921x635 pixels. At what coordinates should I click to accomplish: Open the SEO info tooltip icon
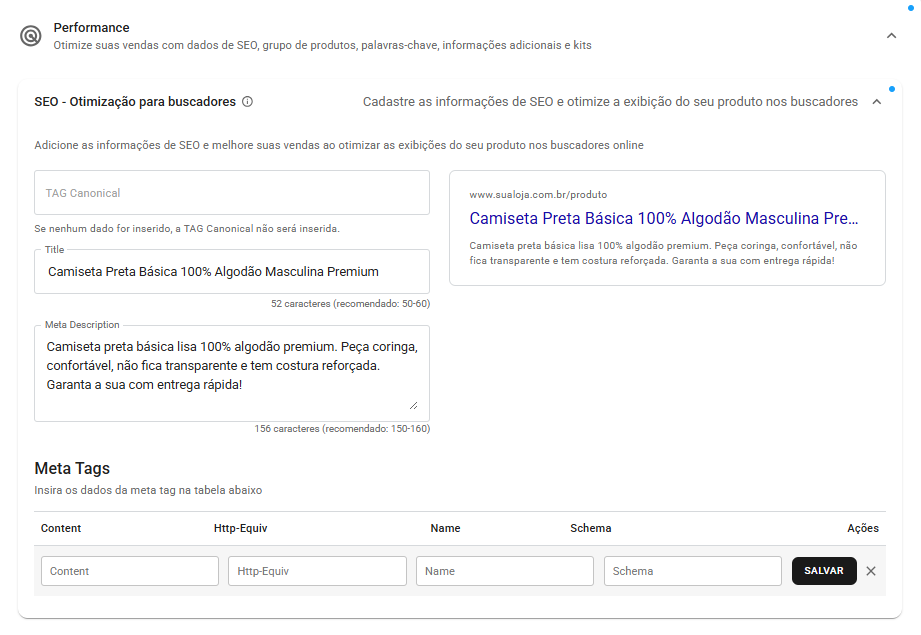click(x=247, y=102)
